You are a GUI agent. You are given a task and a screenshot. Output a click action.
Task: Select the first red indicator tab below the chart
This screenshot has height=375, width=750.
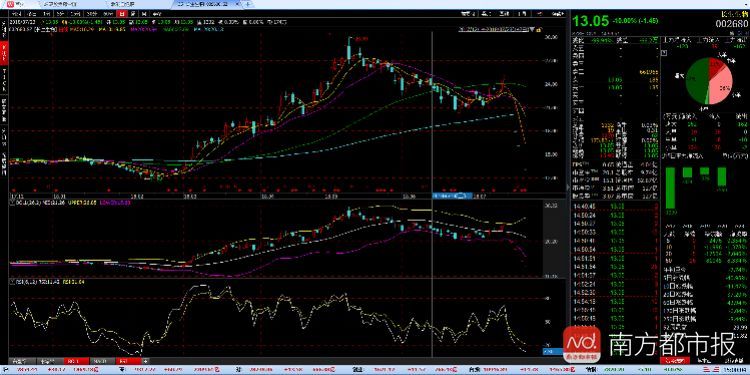(x=77, y=361)
